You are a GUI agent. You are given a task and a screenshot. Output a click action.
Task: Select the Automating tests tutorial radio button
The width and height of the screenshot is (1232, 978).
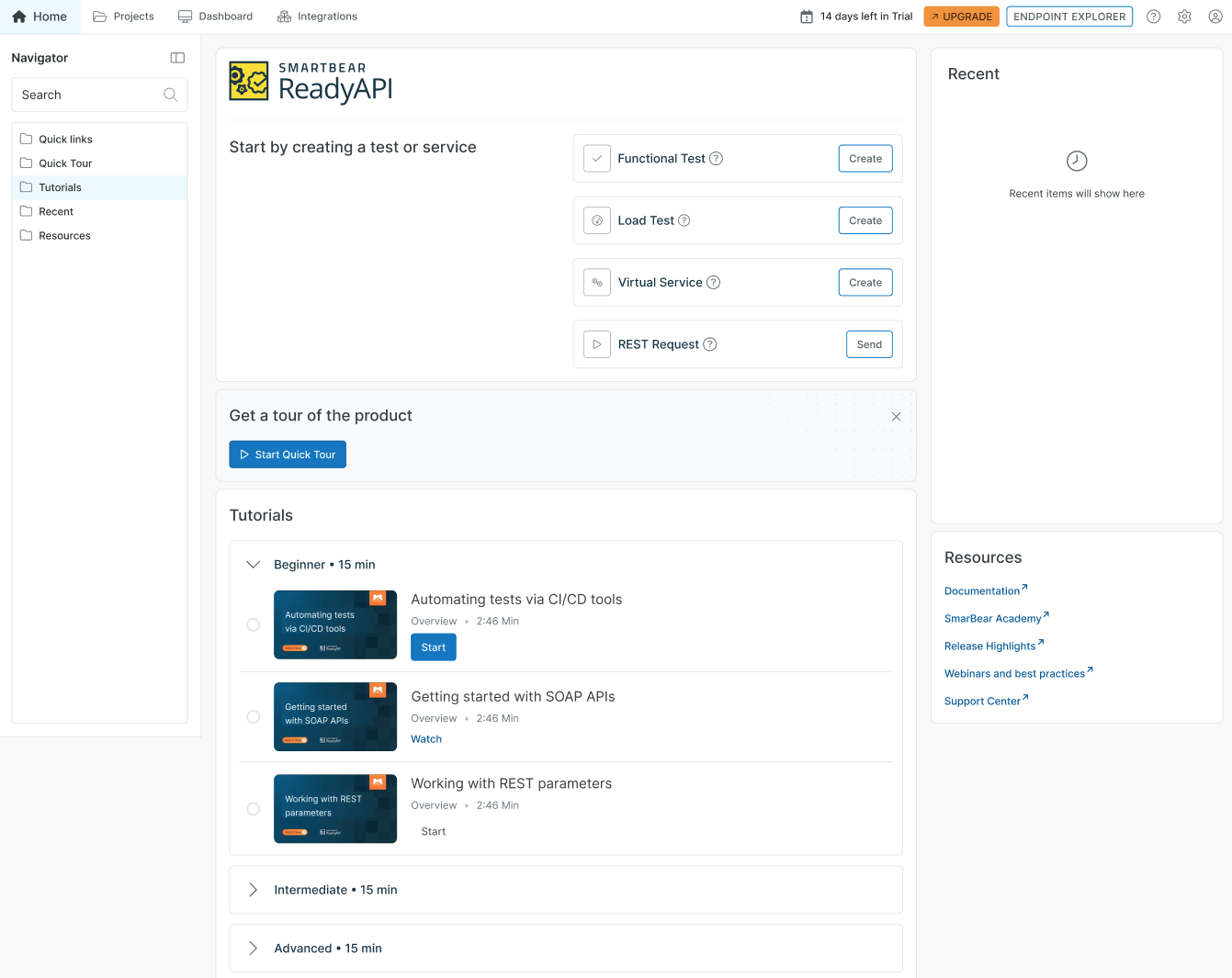pos(254,624)
